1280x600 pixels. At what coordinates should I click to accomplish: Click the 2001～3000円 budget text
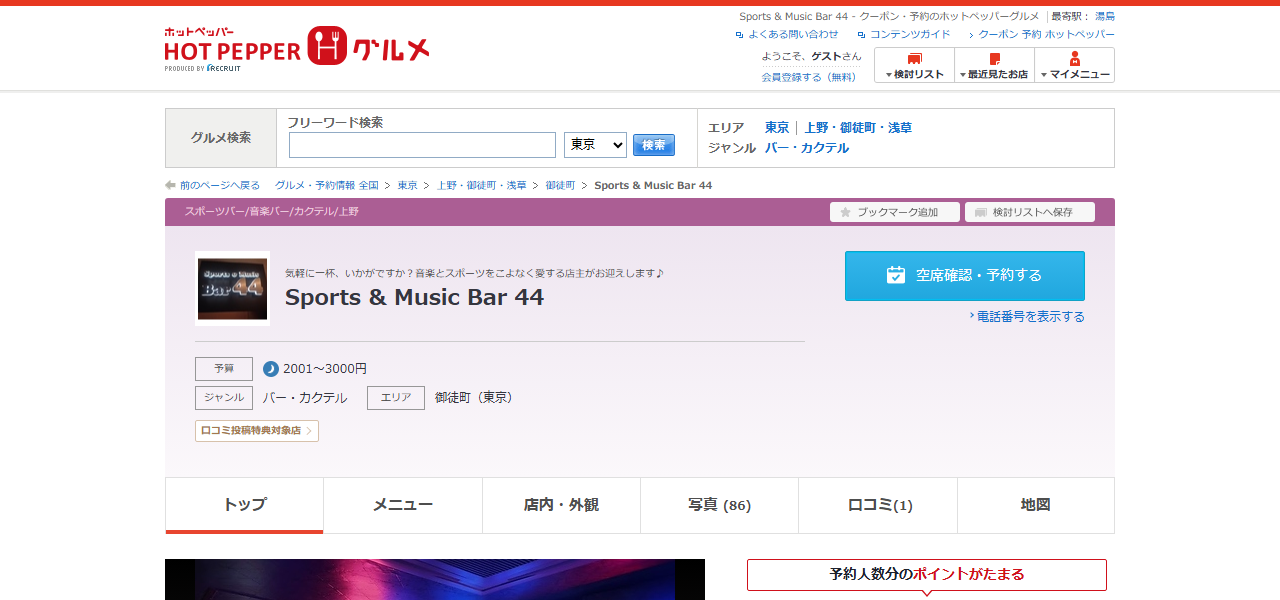(x=325, y=369)
